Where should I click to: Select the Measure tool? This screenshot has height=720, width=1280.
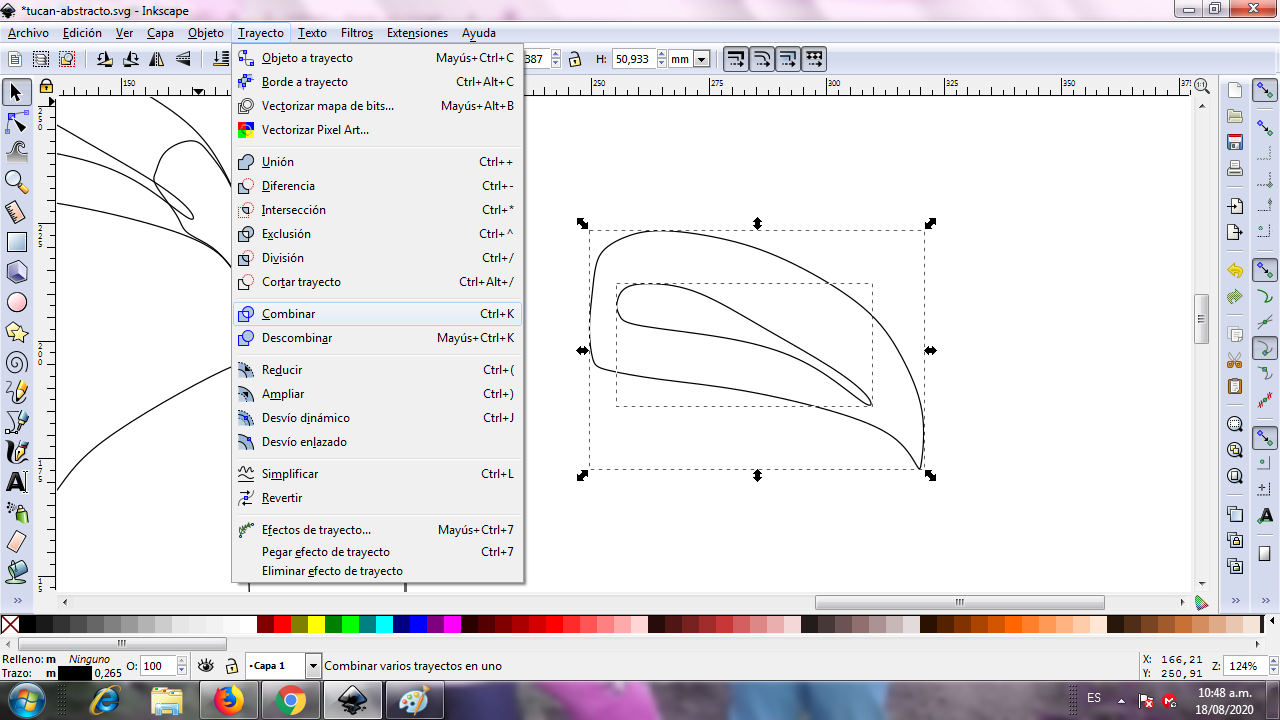16,212
